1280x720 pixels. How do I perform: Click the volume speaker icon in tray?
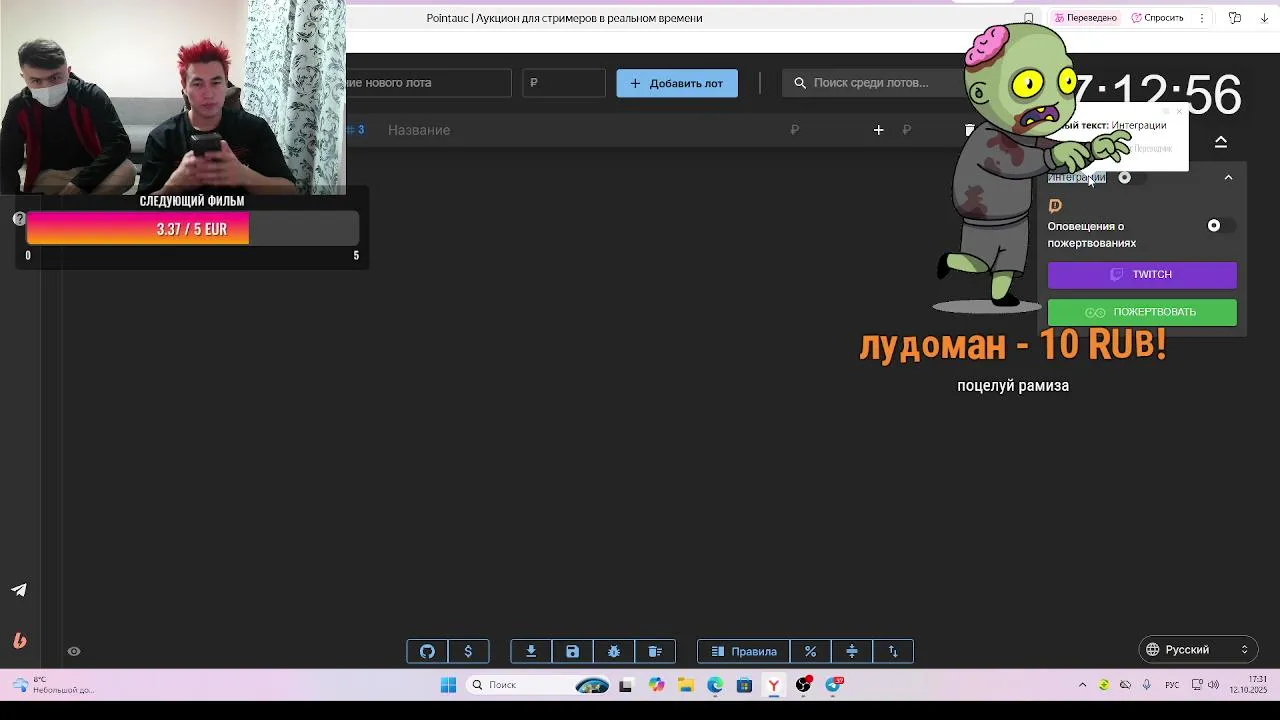[1213, 685]
